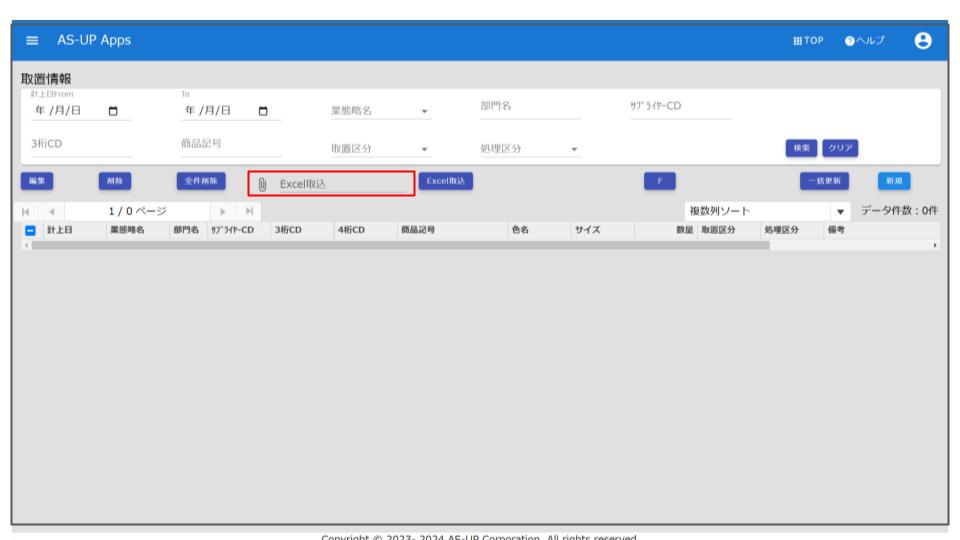This screenshot has width=960, height=540.
Task: Open the hamburger navigation menu
Action: (x=32, y=40)
